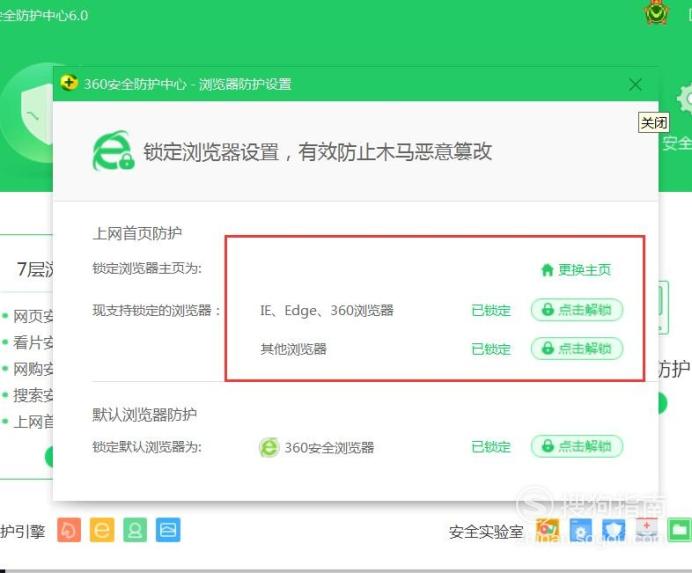This screenshot has width=692, height=573.
Task: Click 更换主页 to change homepage
Action: coord(576,270)
